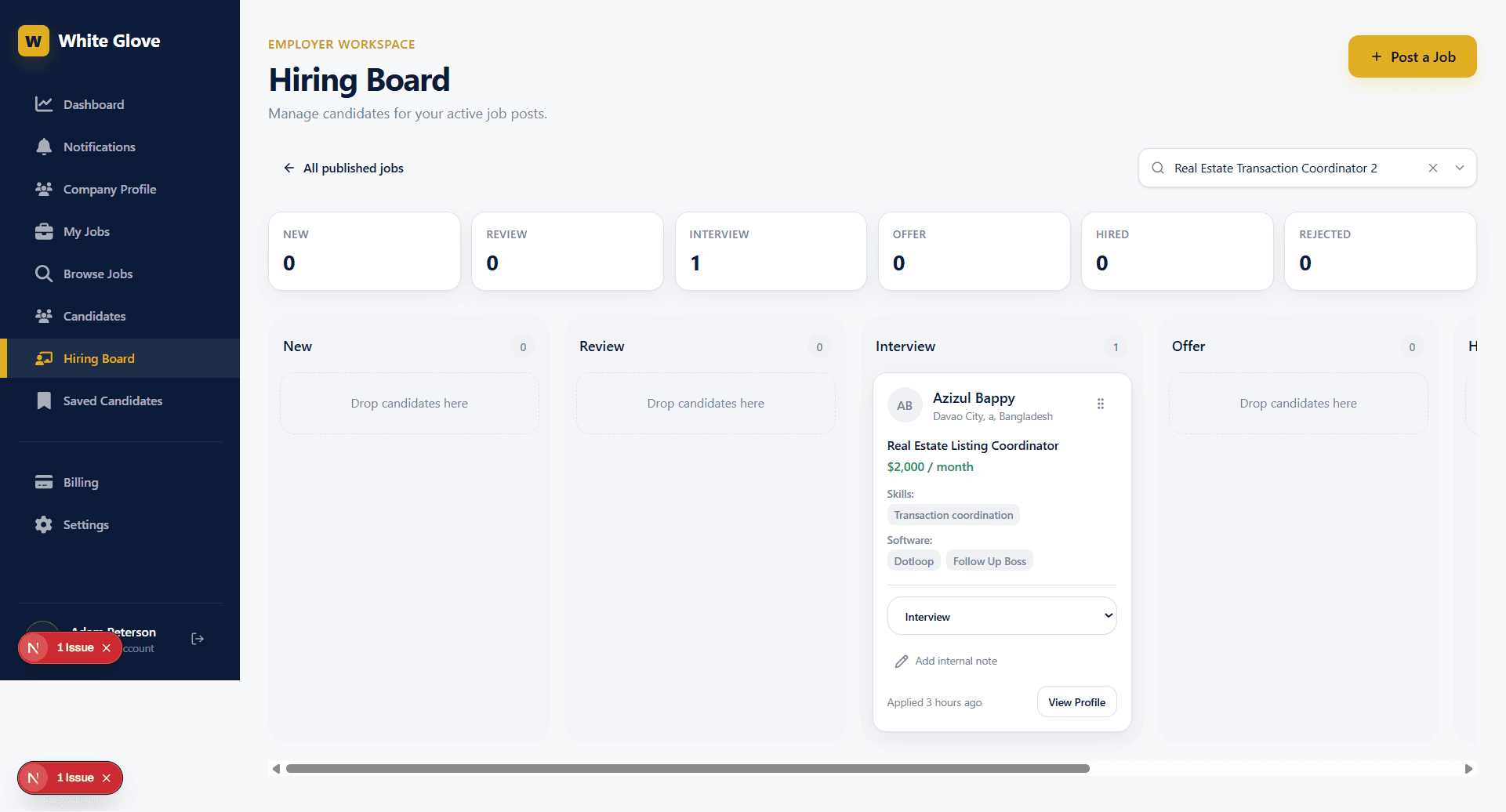Click the My Jobs briefcase icon

click(x=44, y=231)
